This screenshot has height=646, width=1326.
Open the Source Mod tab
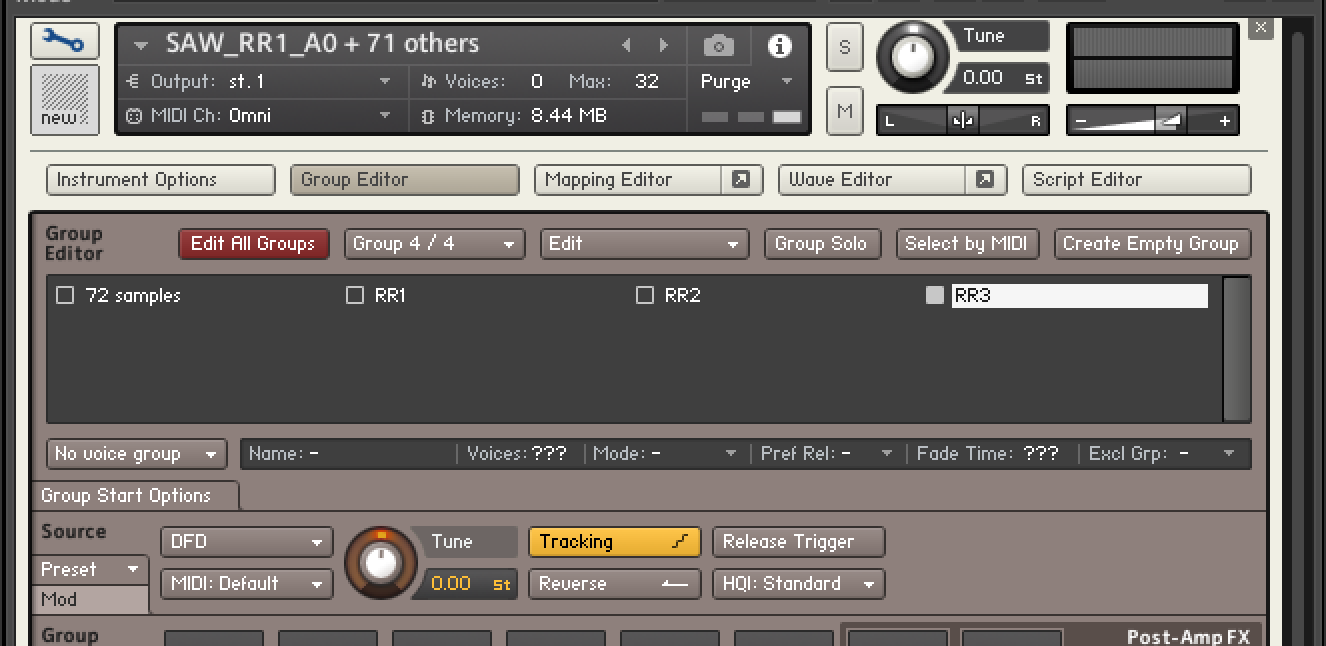pyautogui.click(x=90, y=599)
